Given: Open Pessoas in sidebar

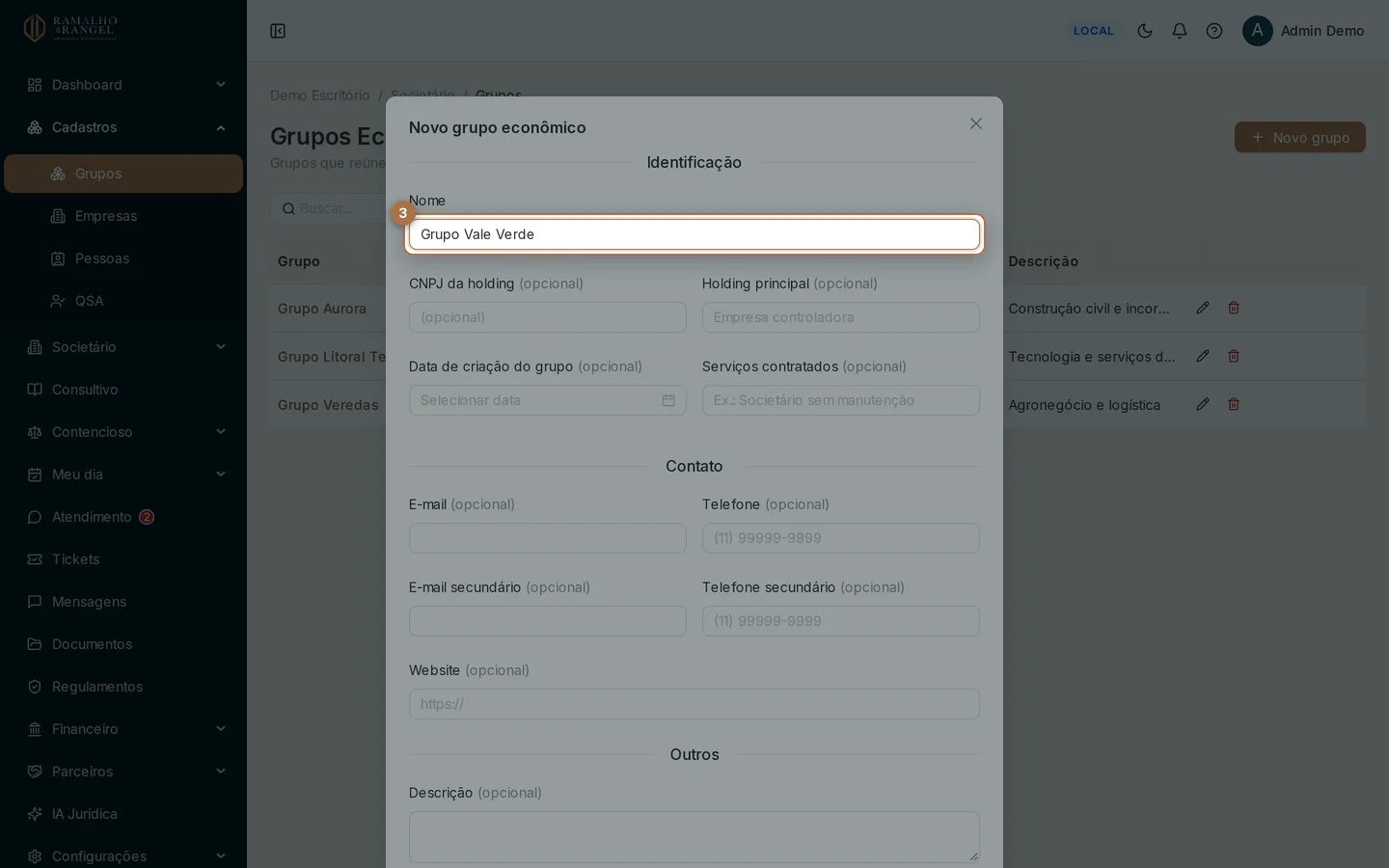Looking at the screenshot, I should click(123, 258).
